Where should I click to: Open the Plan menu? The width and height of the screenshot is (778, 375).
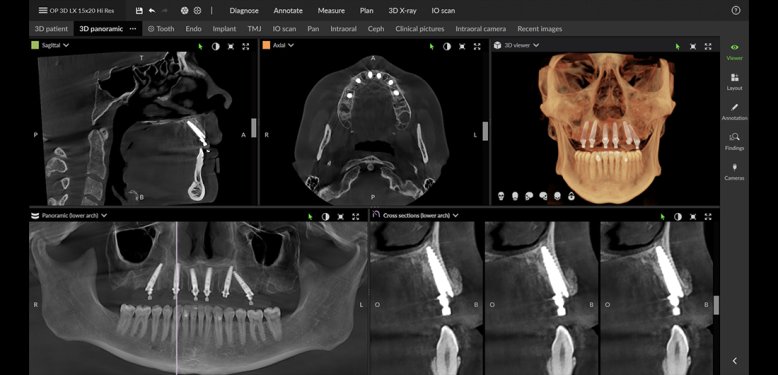(366, 10)
